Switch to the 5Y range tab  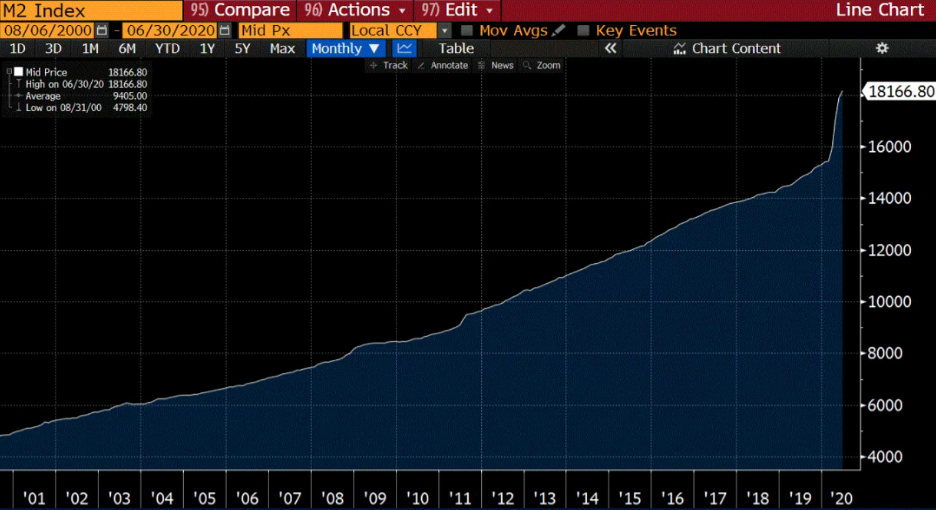(x=243, y=48)
